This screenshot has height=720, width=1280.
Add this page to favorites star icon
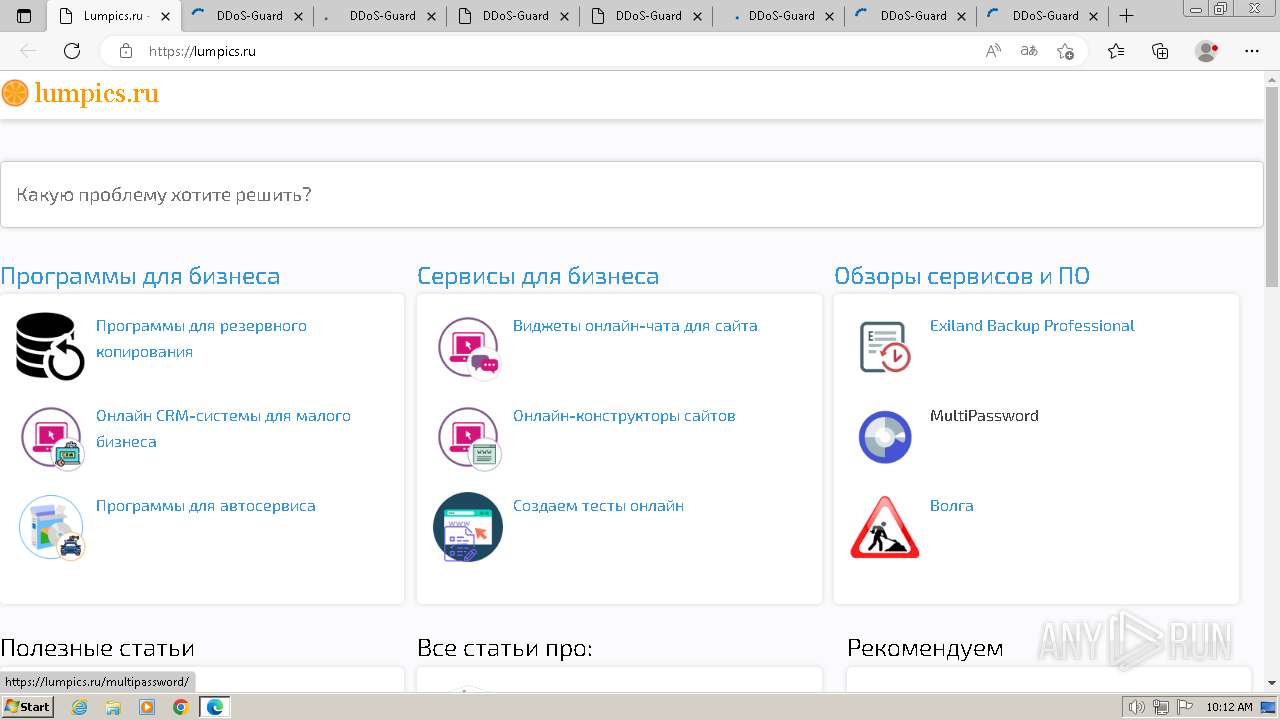click(1065, 51)
